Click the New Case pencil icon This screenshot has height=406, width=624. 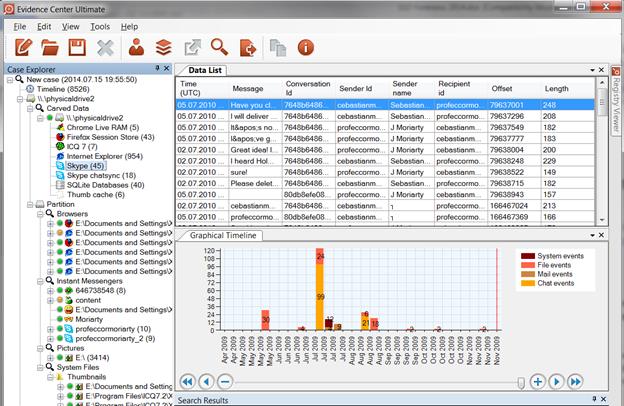(23, 47)
